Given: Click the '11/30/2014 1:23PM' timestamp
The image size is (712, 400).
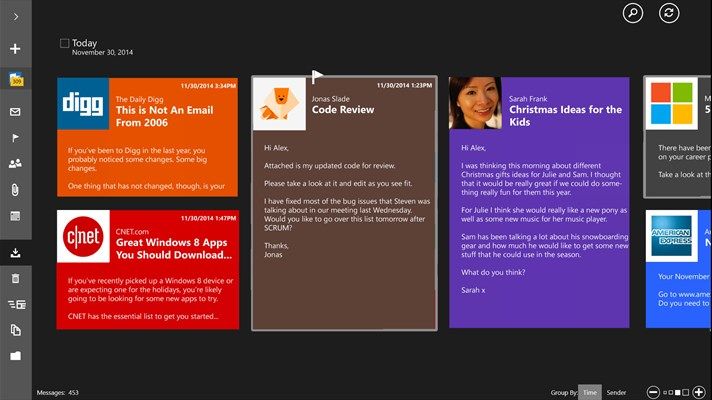Looking at the screenshot, I should tap(404, 85).
